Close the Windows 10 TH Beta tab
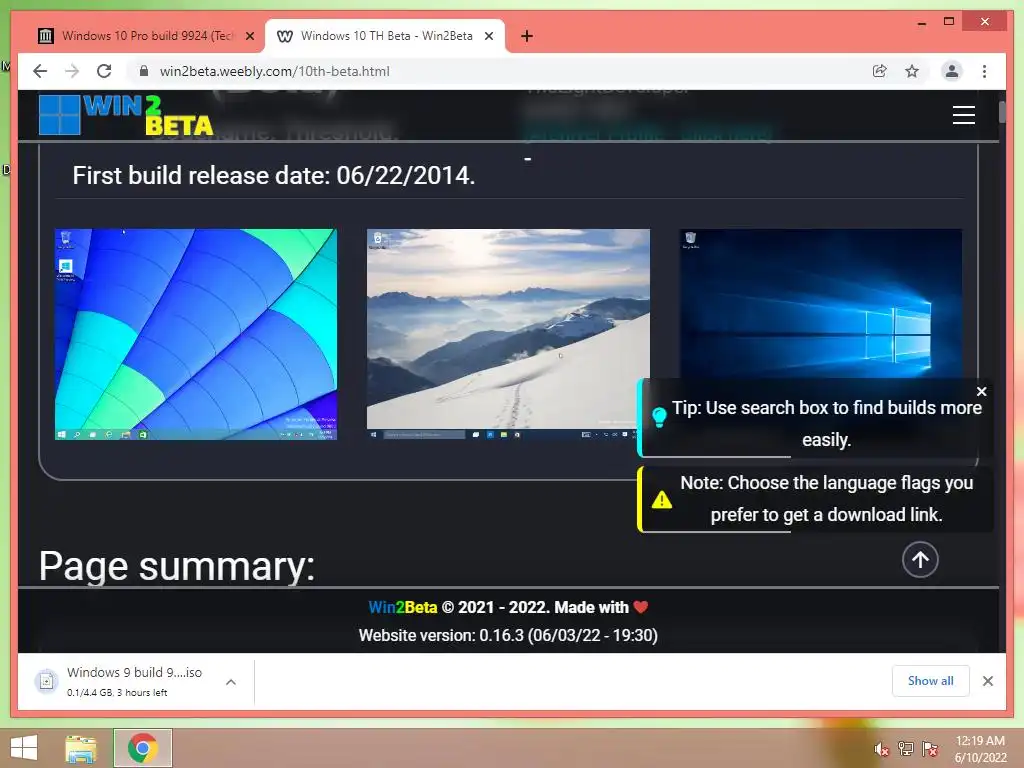Image resolution: width=1024 pixels, height=768 pixels. pos(488,37)
